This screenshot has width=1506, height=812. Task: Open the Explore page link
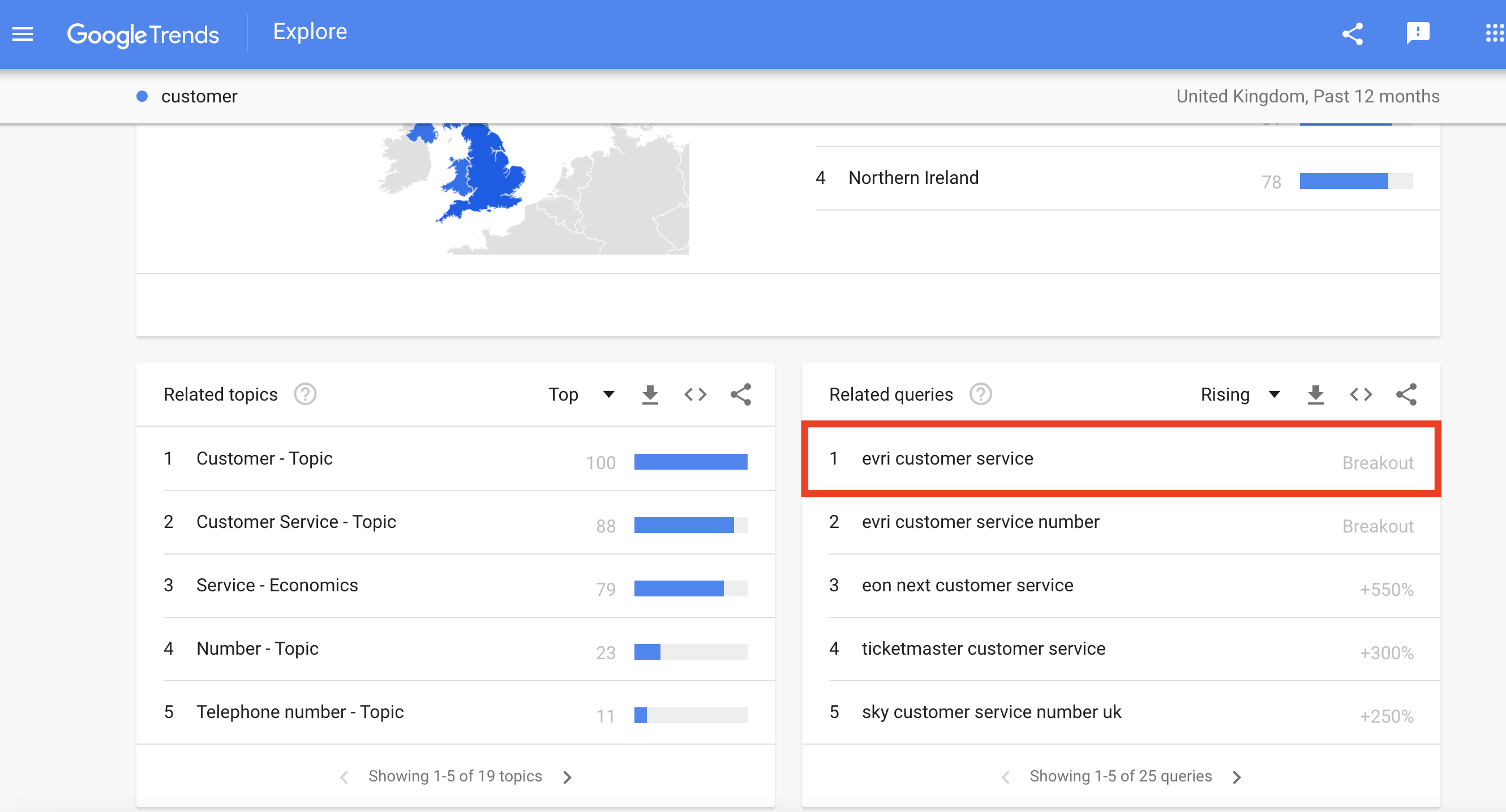(x=310, y=32)
